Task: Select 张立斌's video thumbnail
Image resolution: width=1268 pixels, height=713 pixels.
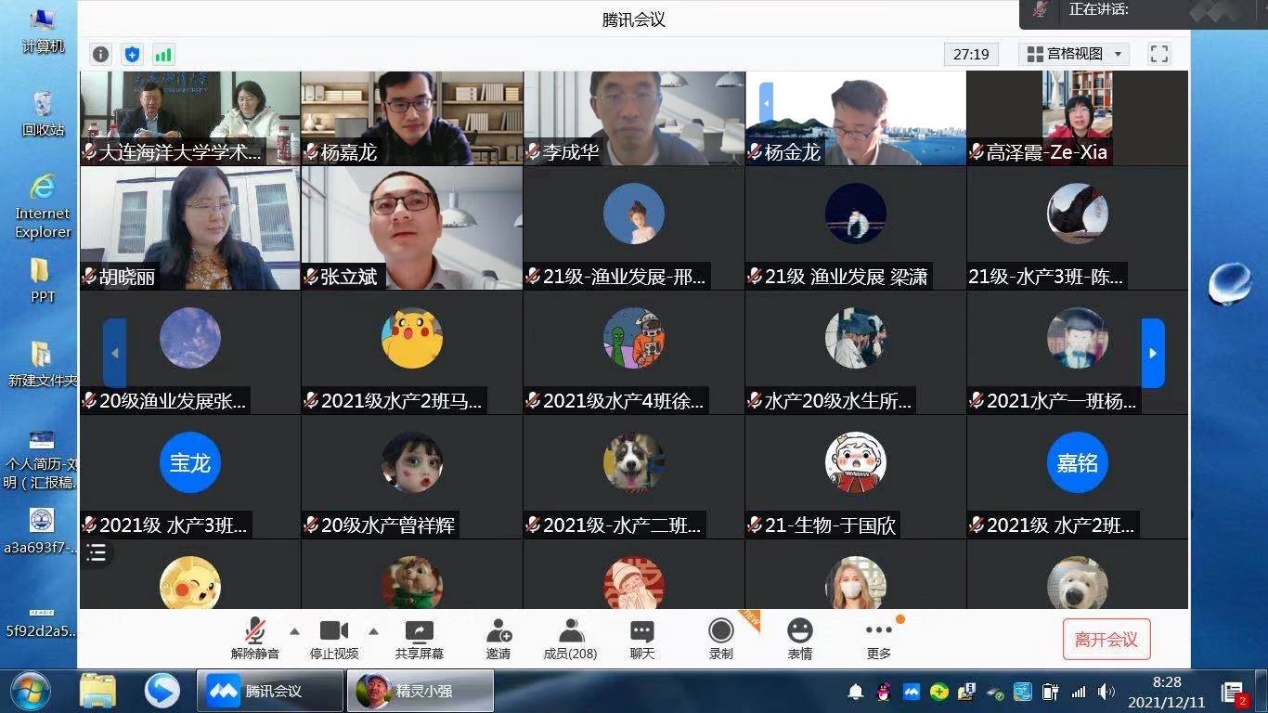Action: point(412,228)
